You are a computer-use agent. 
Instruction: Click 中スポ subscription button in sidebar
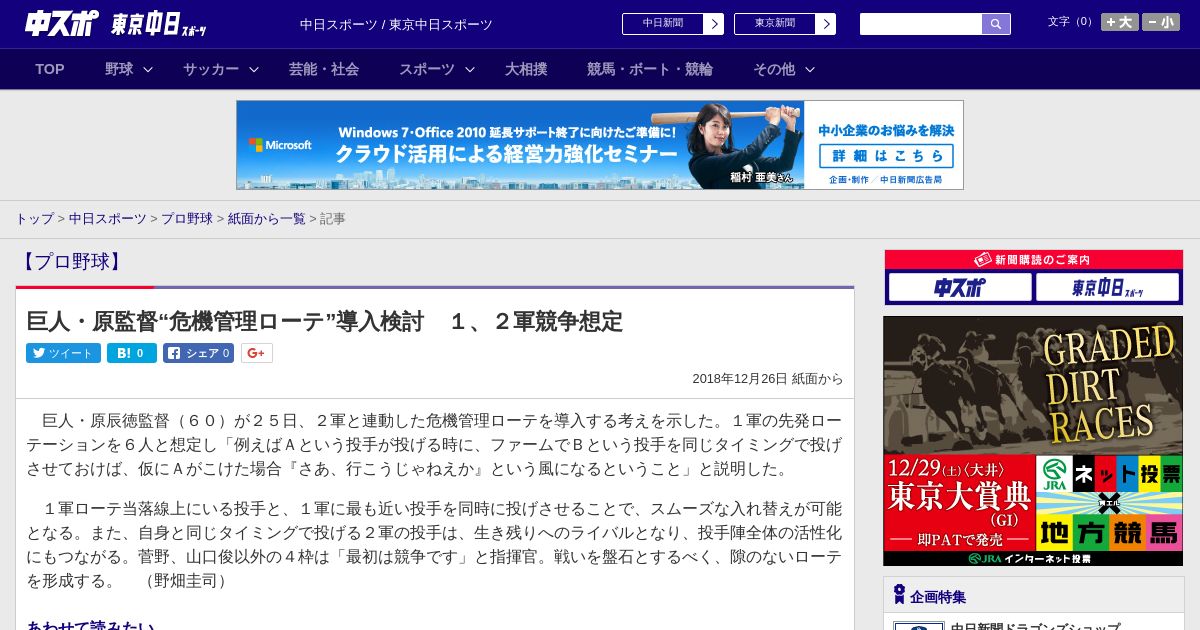[x=960, y=288]
